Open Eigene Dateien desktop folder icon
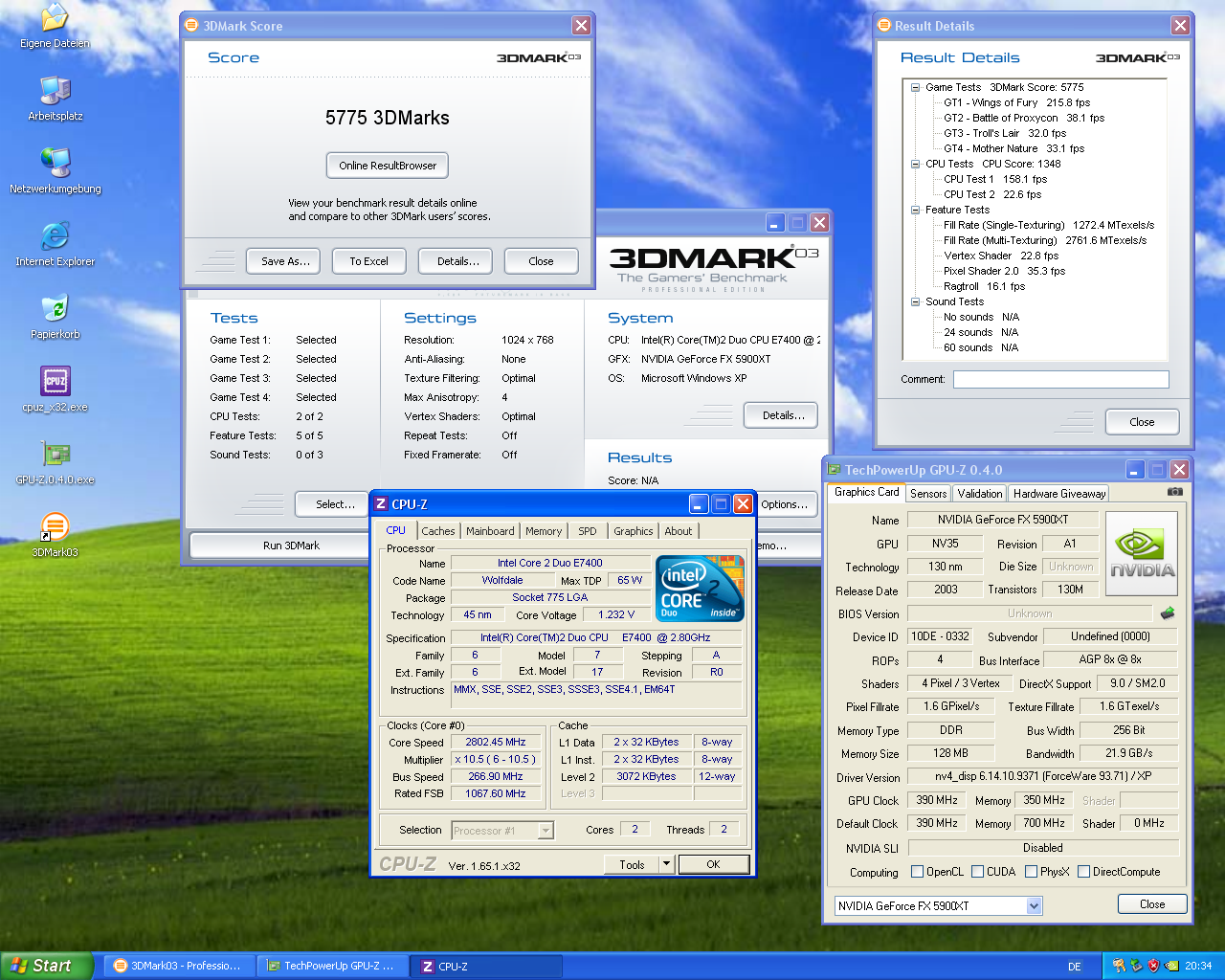 (56, 17)
